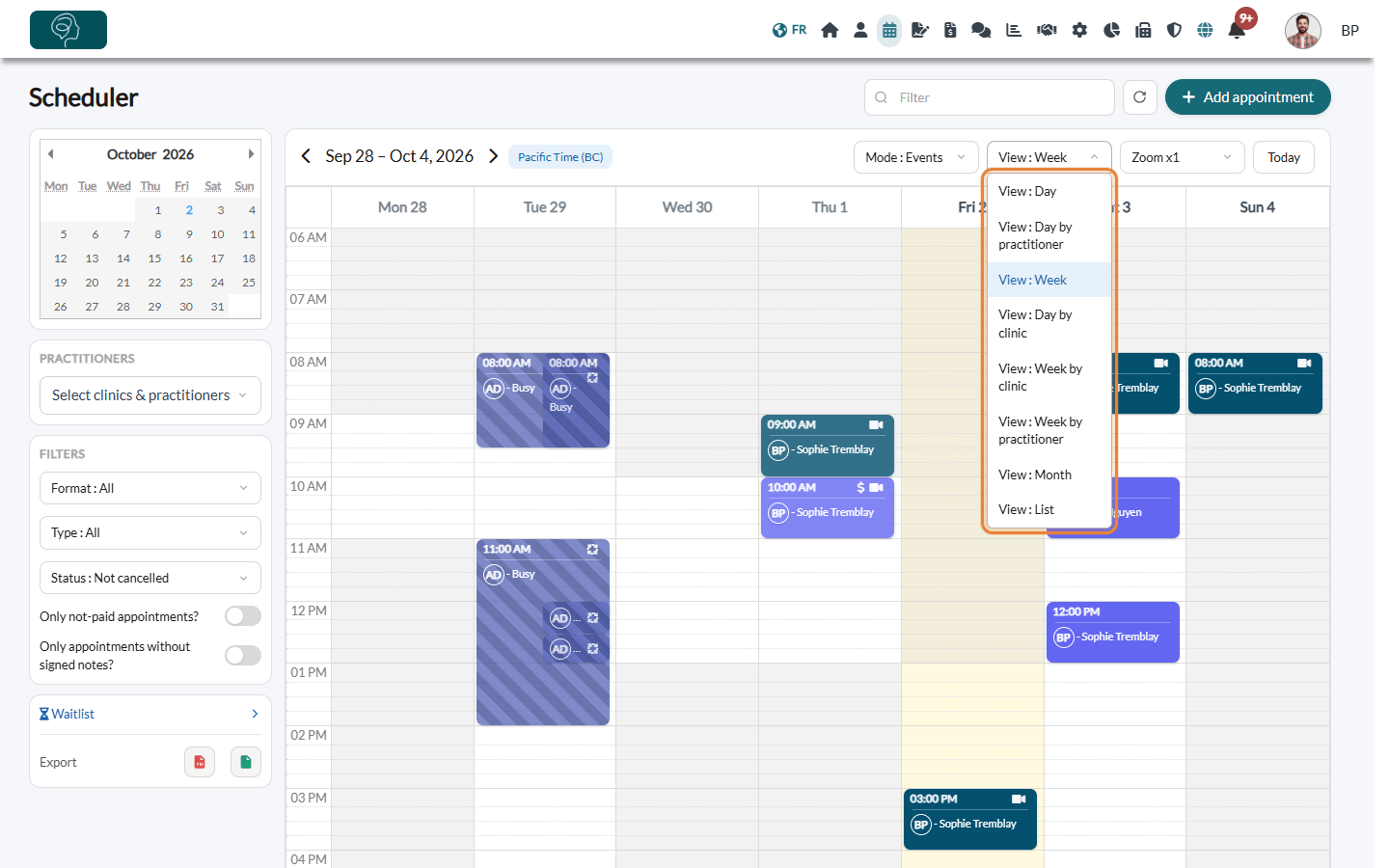Select View: Week option
The image size is (1389, 868).
[1049, 280]
